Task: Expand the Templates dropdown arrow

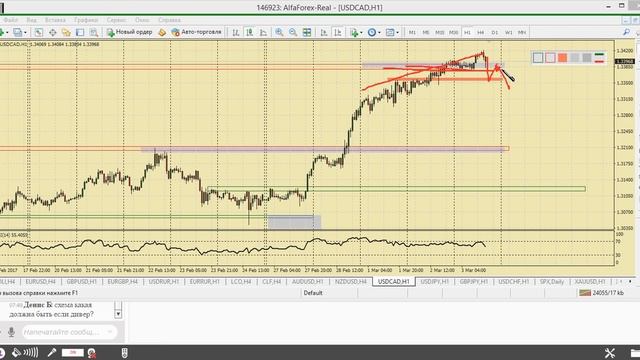Action: tap(397, 32)
